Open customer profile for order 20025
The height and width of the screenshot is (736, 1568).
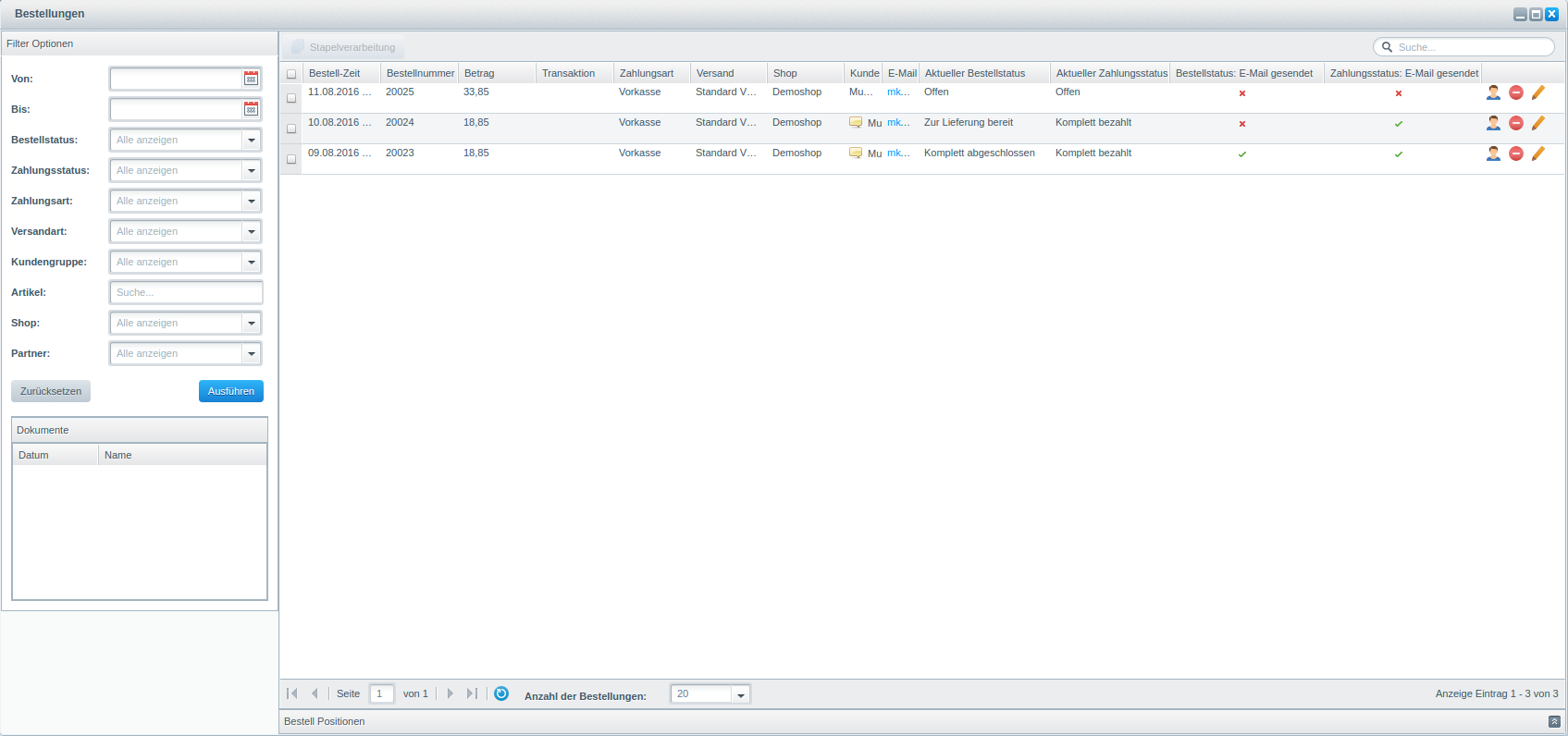pos(1493,92)
